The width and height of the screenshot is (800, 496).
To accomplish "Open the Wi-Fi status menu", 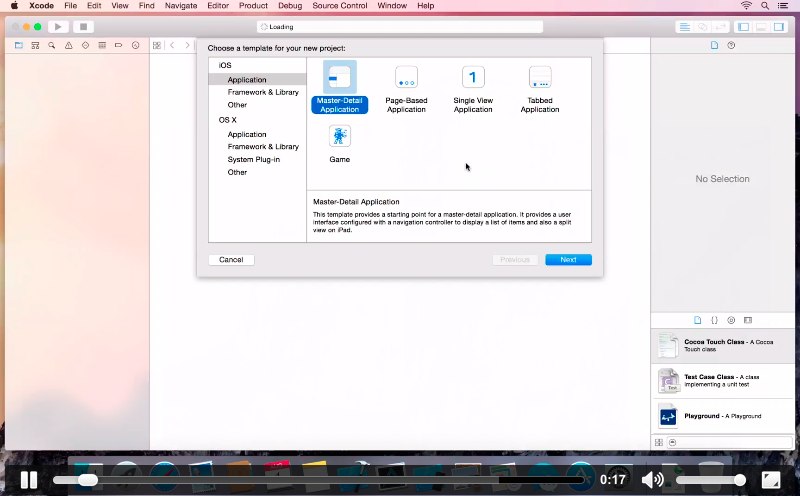I will (746, 6).
